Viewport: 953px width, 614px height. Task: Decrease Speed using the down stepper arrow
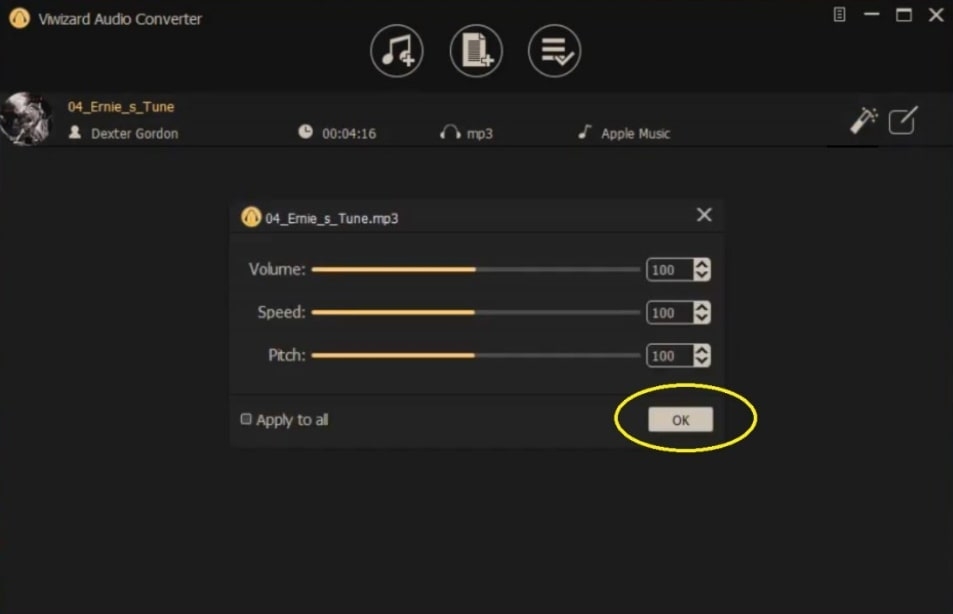pyautogui.click(x=702, y=319)
